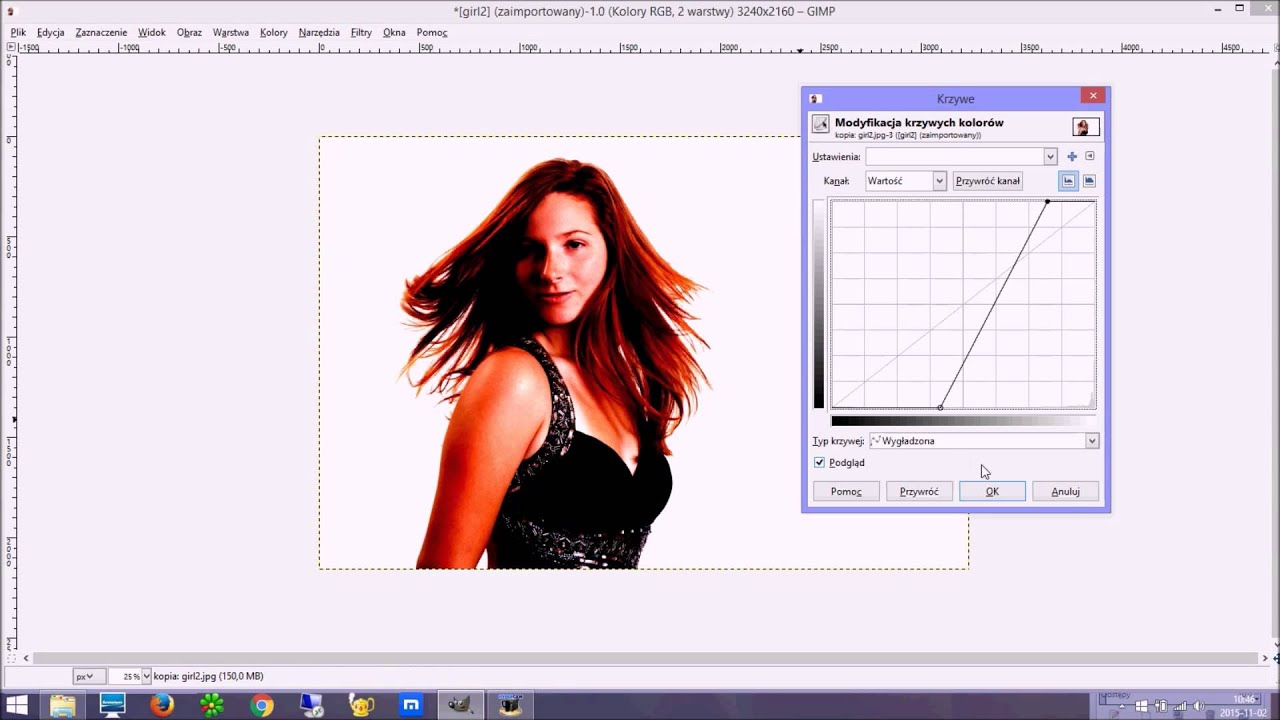This screenshot has height=720, width=1280.
Task: Open the blue monitor app in taskbar
Action: [x=112, y=706]
